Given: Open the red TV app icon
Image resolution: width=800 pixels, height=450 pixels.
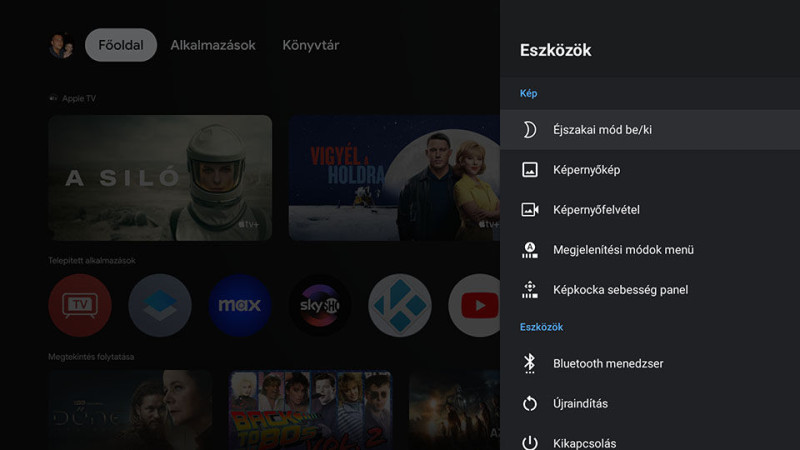Looking at the screenshot, I should click(x=80, y=305).
